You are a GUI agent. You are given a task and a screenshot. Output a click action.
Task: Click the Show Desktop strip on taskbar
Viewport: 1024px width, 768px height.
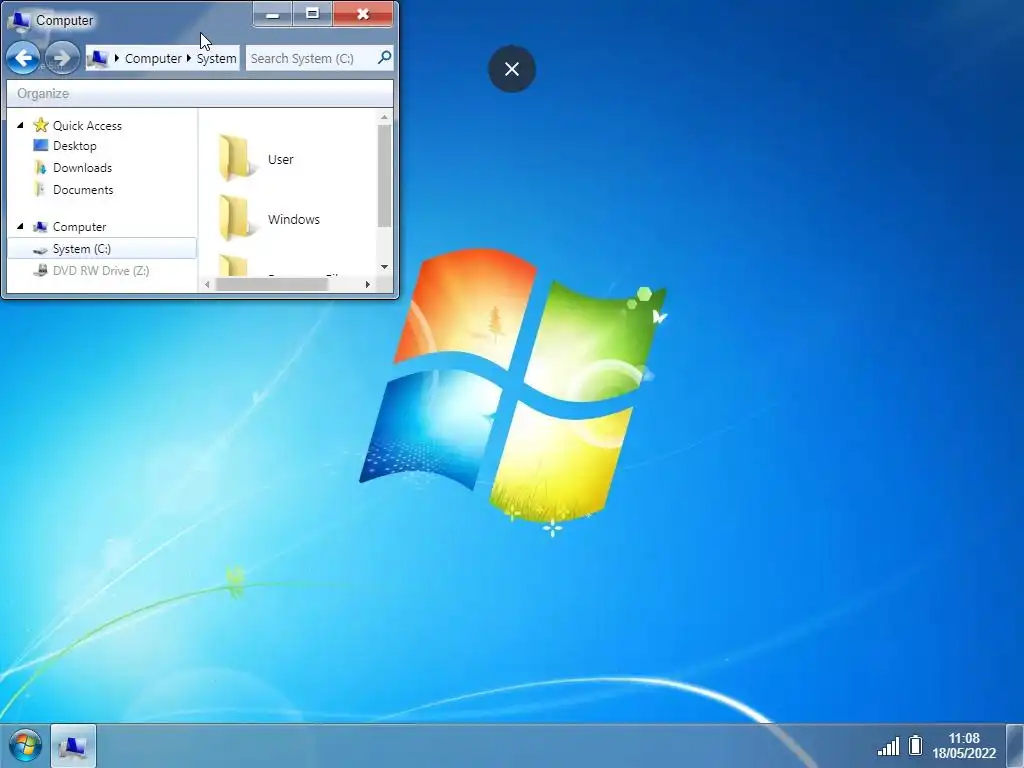point(1014,745)
